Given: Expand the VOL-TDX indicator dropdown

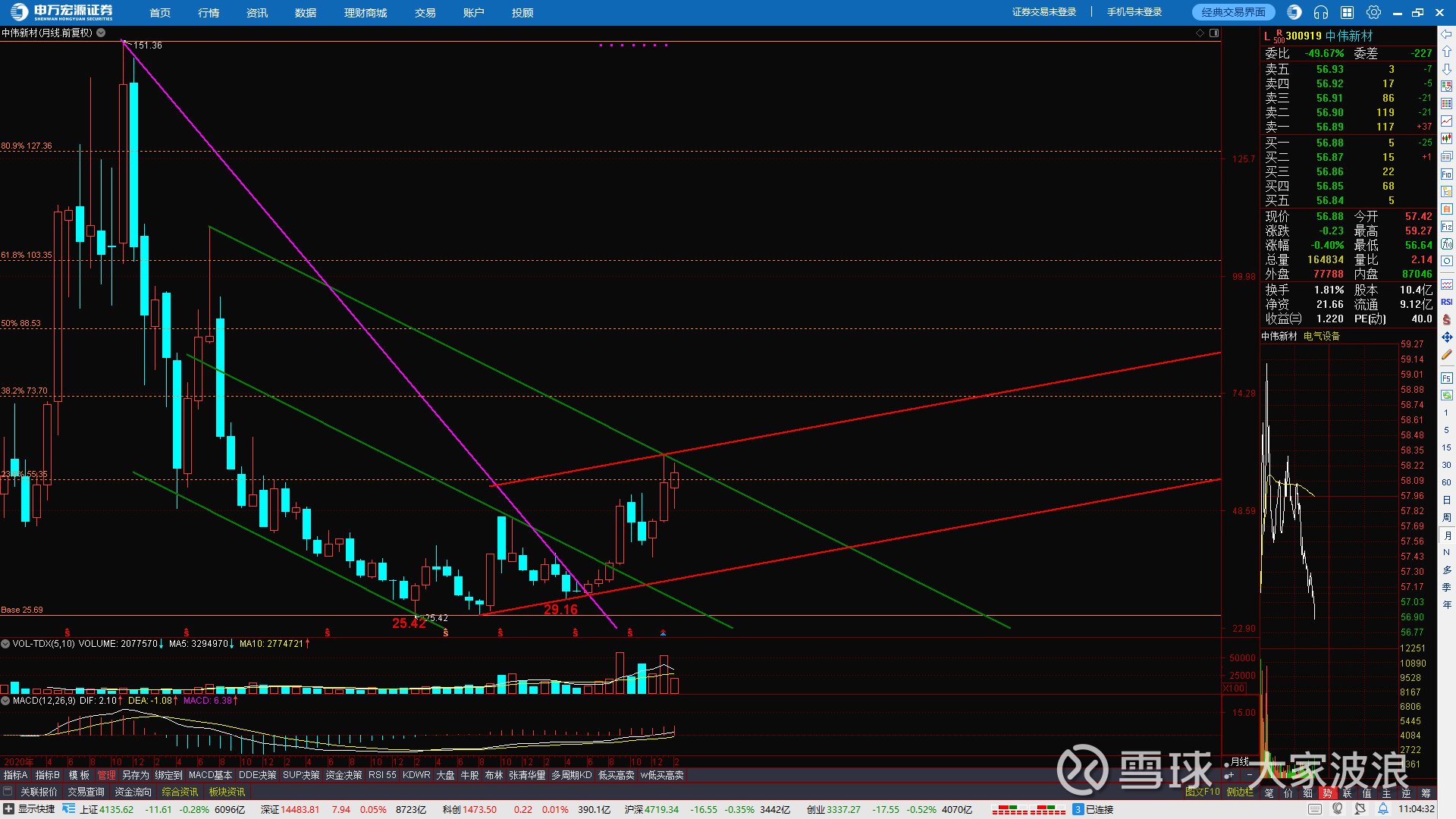Looking at the screenshot, I should tap(5, 644).
